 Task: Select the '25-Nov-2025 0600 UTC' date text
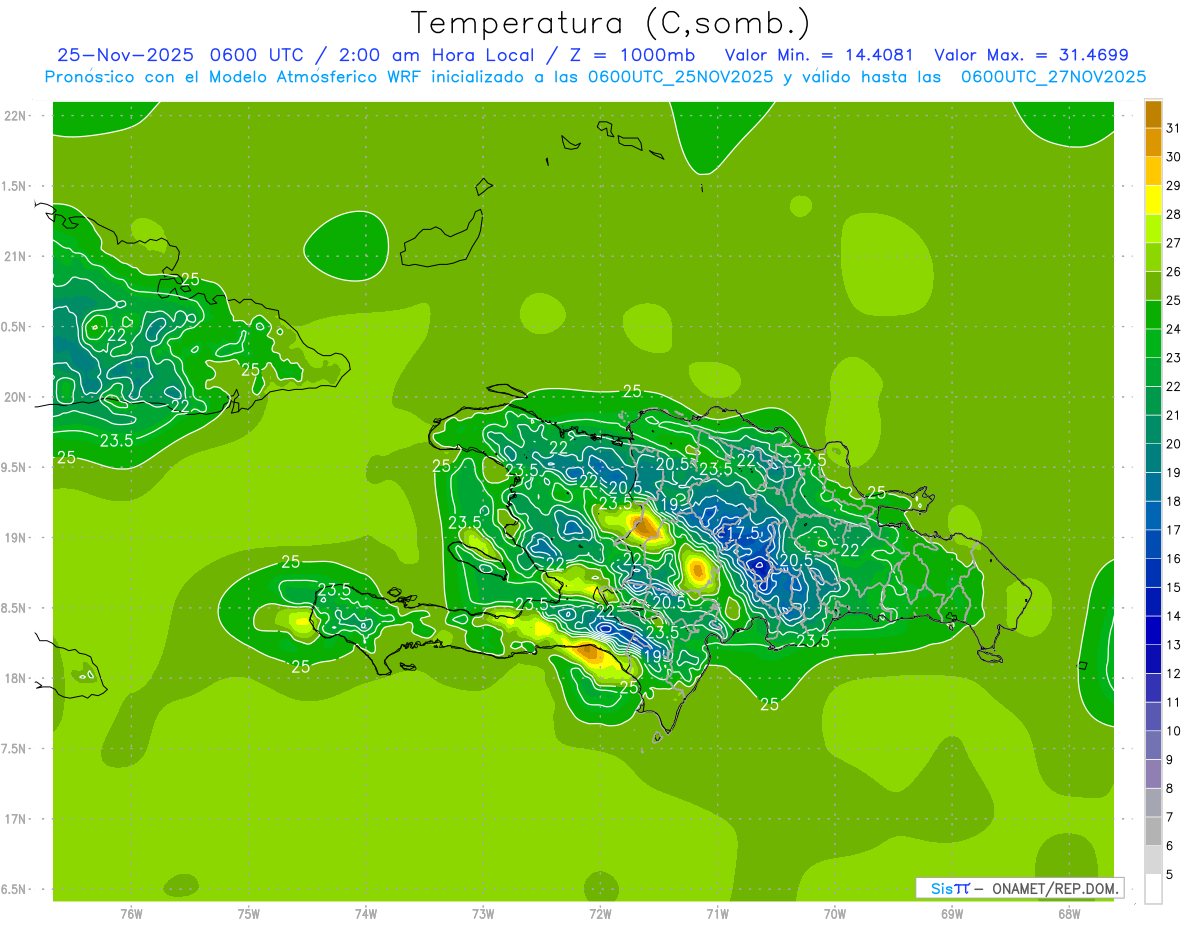182,55
